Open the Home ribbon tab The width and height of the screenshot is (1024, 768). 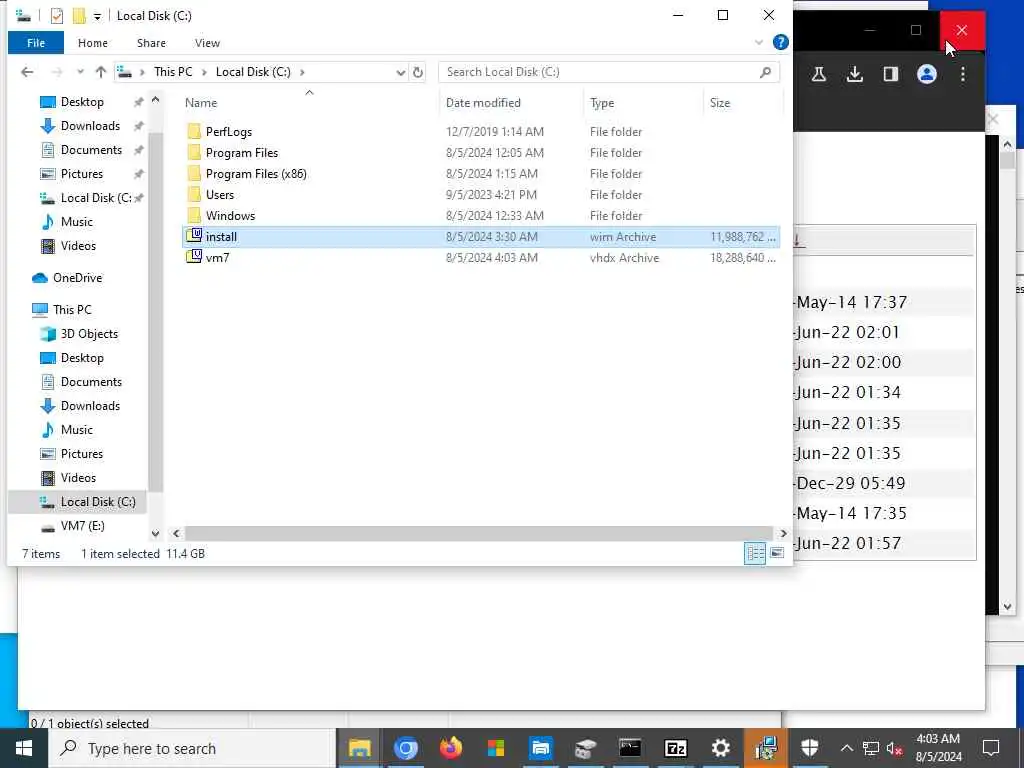[x=93, y=43]
